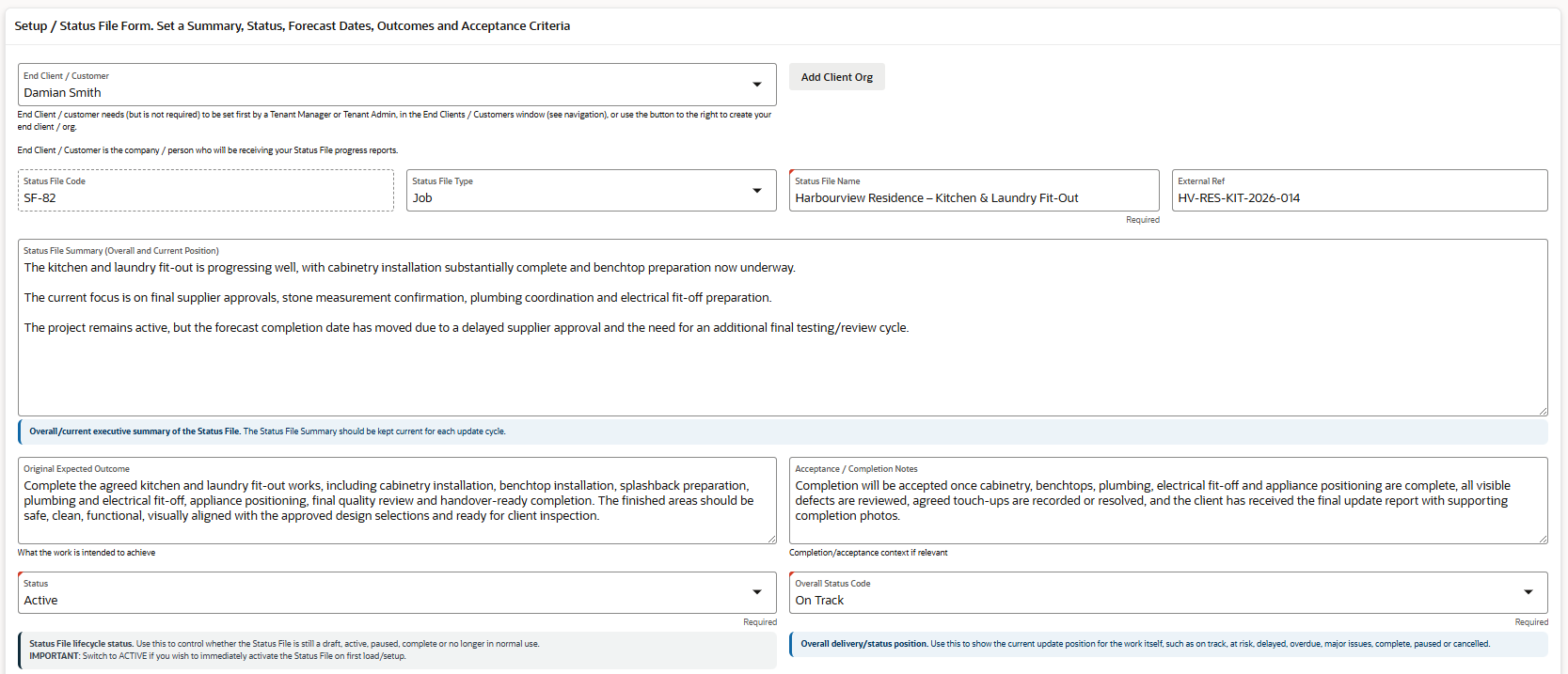Click the Status File Name input field
Screen dimensions: 1568x674
pyautogui.click(x=974, y=190)
